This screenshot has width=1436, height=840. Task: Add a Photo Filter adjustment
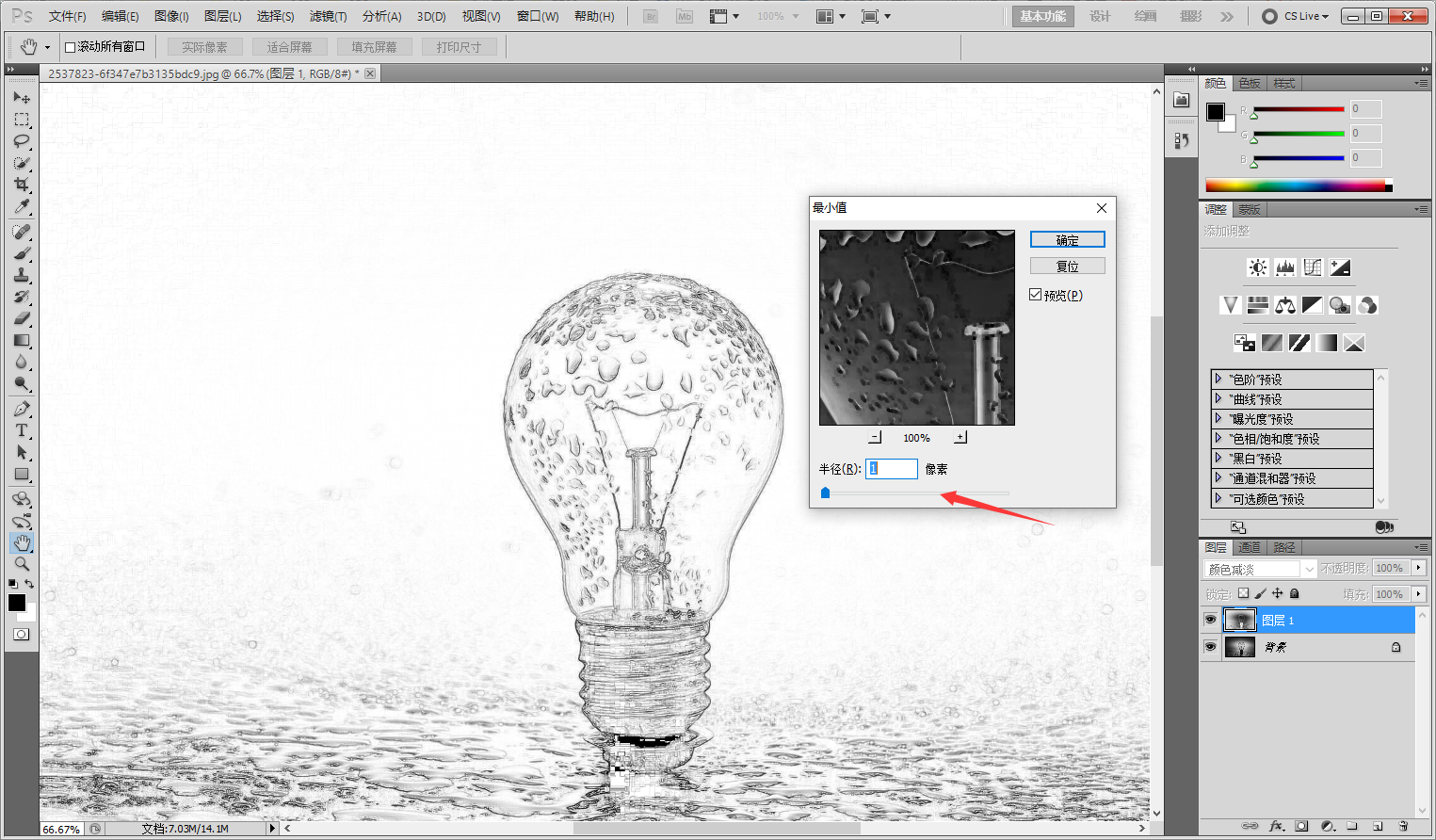pos(1340,305)
